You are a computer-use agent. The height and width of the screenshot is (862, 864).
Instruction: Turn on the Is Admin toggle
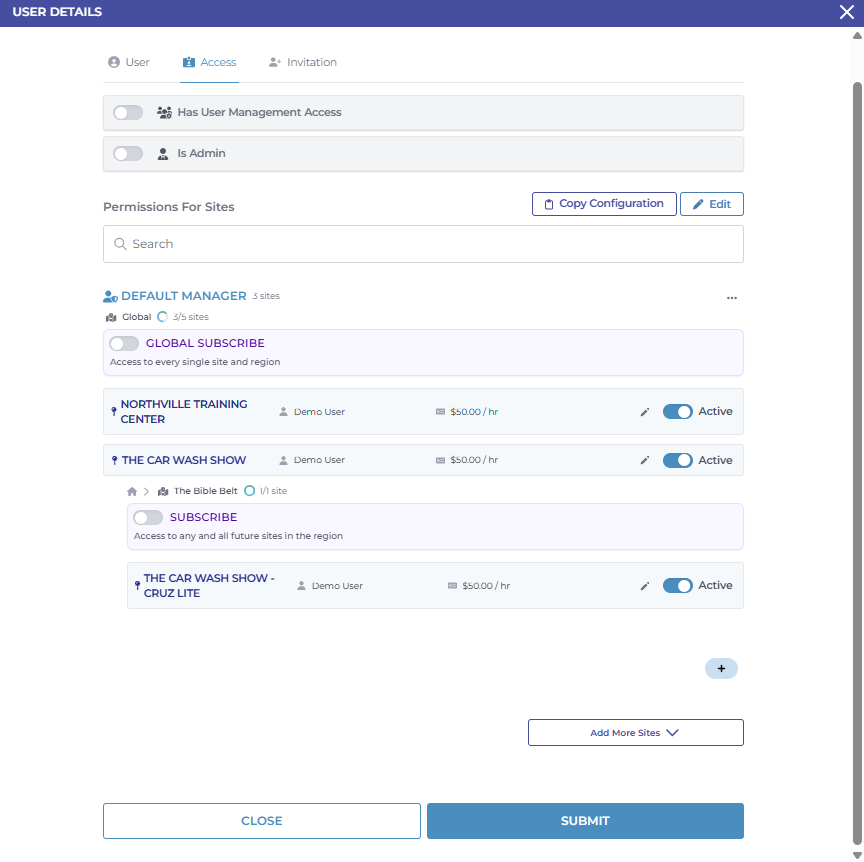click(128, 154)
